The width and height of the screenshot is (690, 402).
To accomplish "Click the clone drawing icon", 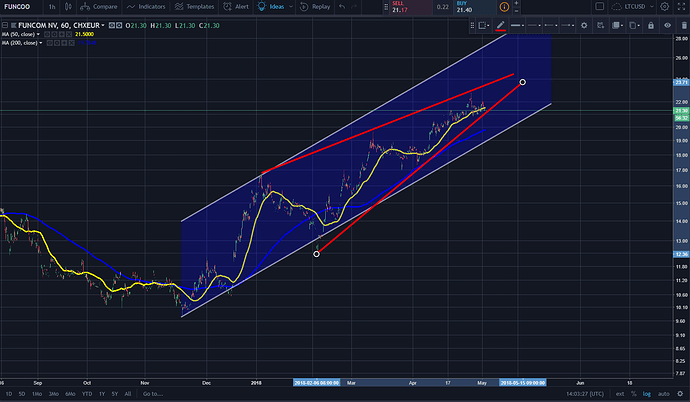I will [x=634, y=26].
